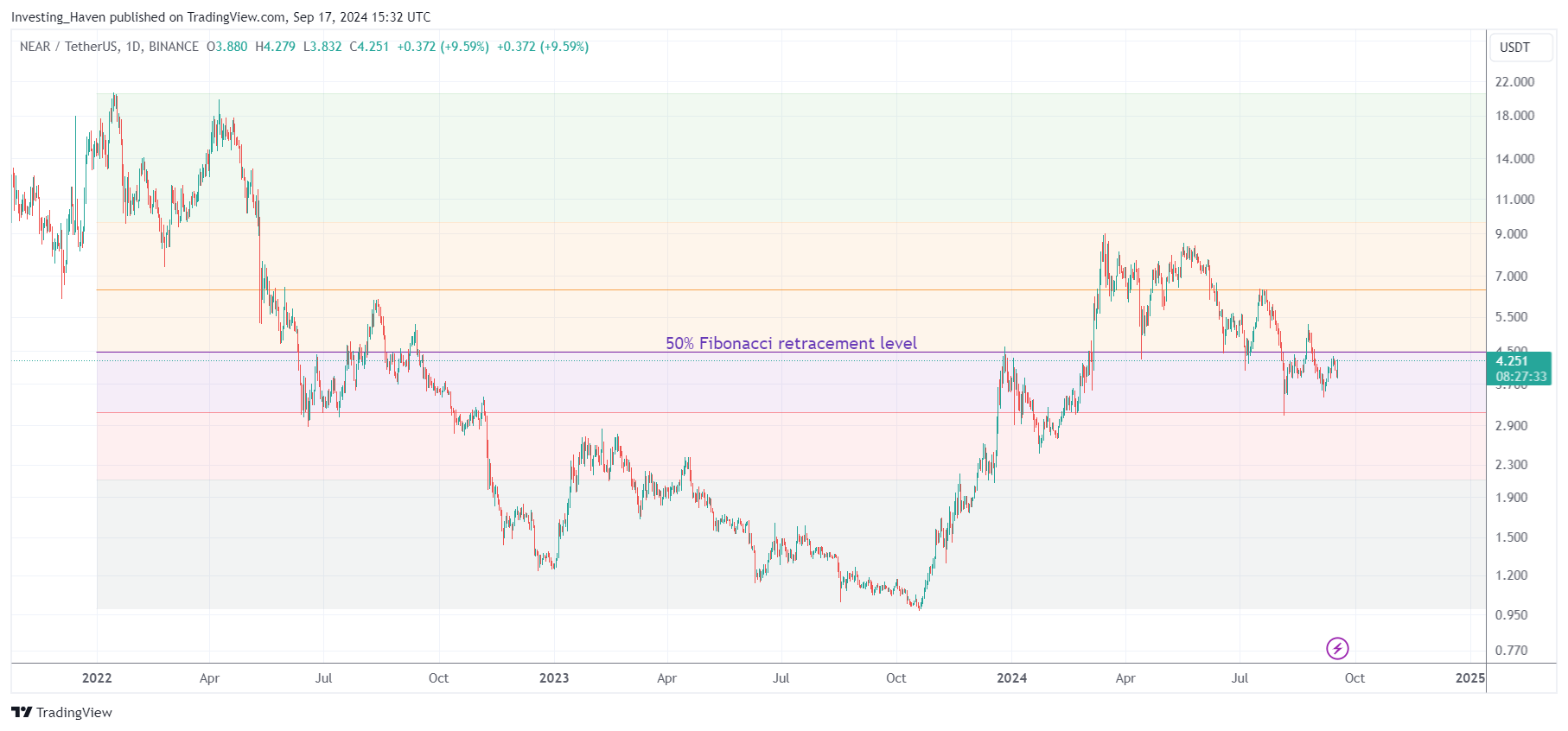Click the close value C4.251

[x=369, y=47]
